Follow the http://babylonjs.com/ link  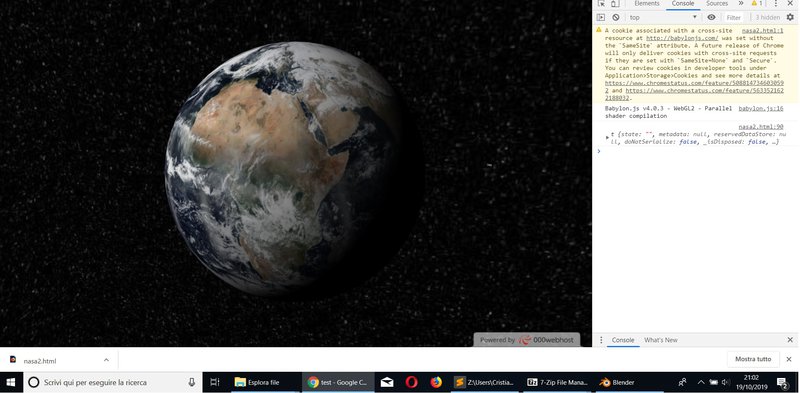[x=683, y=38]
